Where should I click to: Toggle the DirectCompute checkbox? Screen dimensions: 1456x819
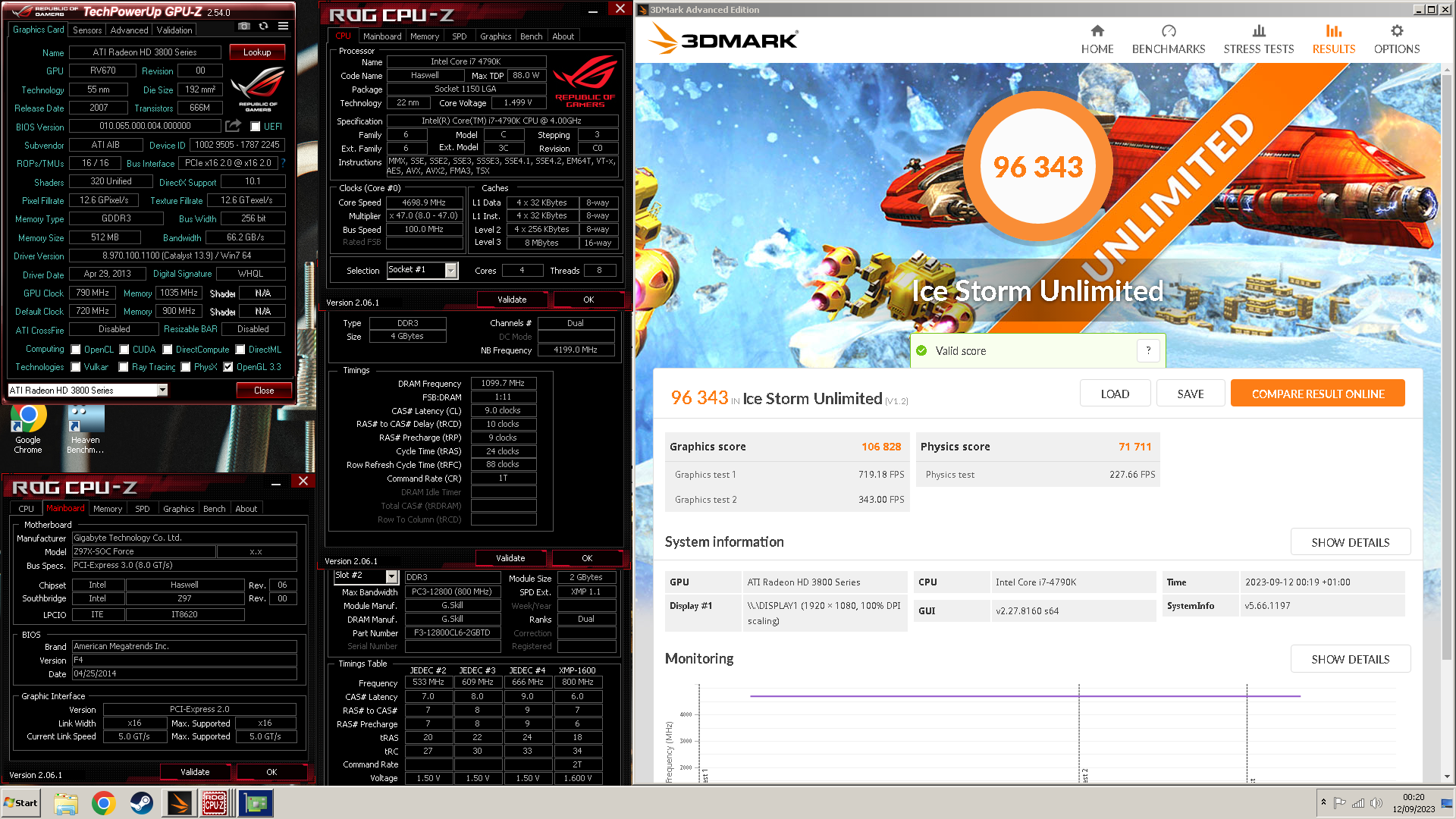tap(168, 350)
